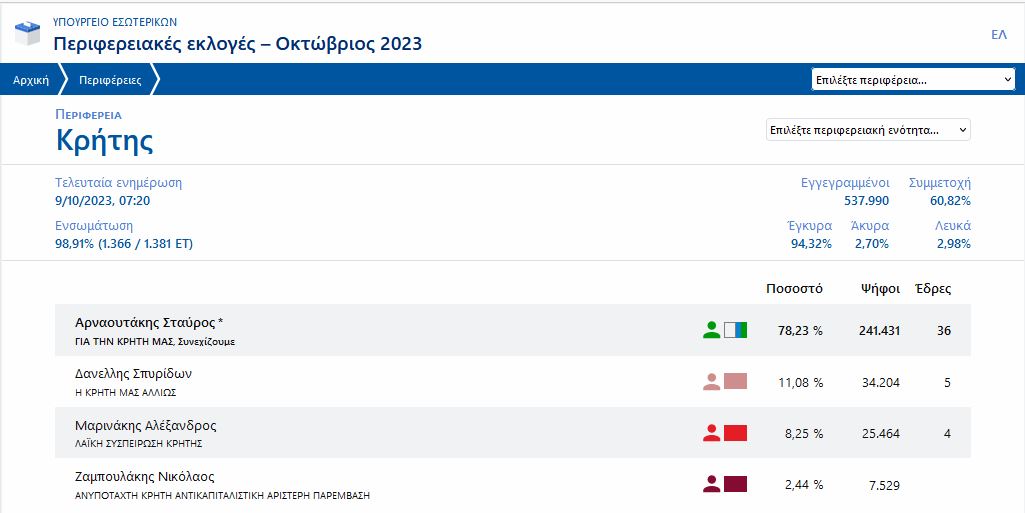Select candidate Ζαμπουλάκης Νικόλαος
The width and height of the screenshot is (1025, 513).
(x=144, y=477)
